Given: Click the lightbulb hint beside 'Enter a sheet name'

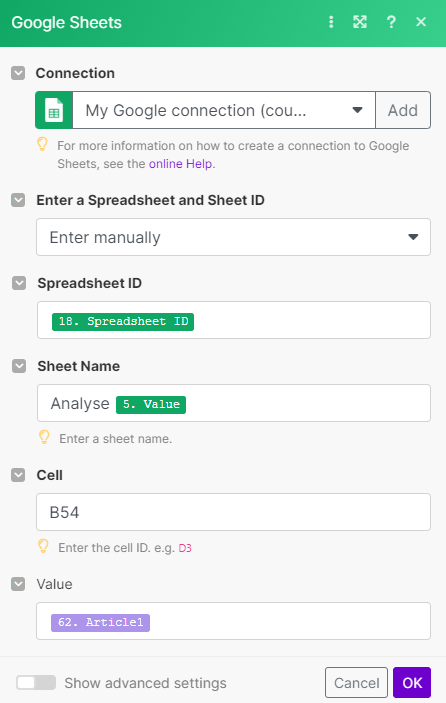Looking at the screenshot, I should [x=44, y=437].
